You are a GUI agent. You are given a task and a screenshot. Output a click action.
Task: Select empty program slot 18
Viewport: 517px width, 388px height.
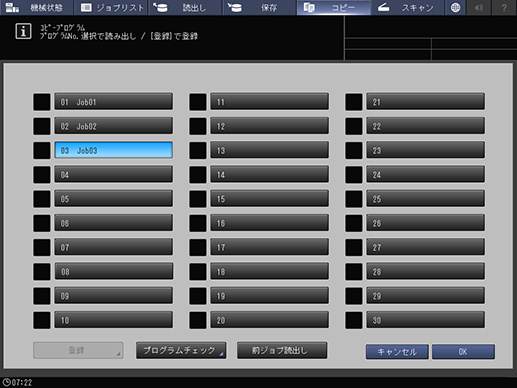(269, 271)
